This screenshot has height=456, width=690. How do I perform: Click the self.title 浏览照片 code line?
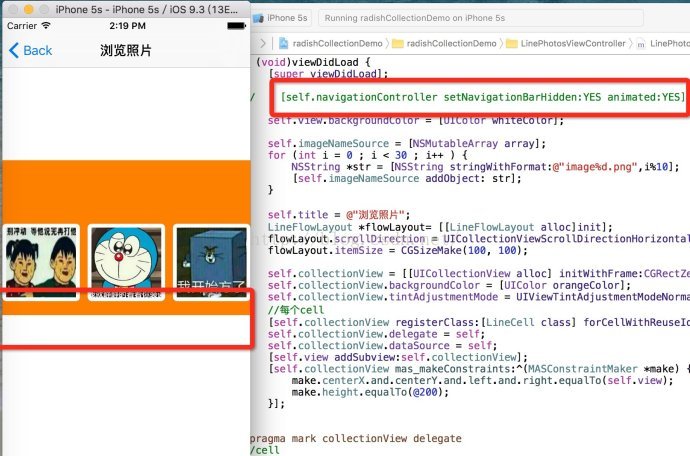(339, 215)
